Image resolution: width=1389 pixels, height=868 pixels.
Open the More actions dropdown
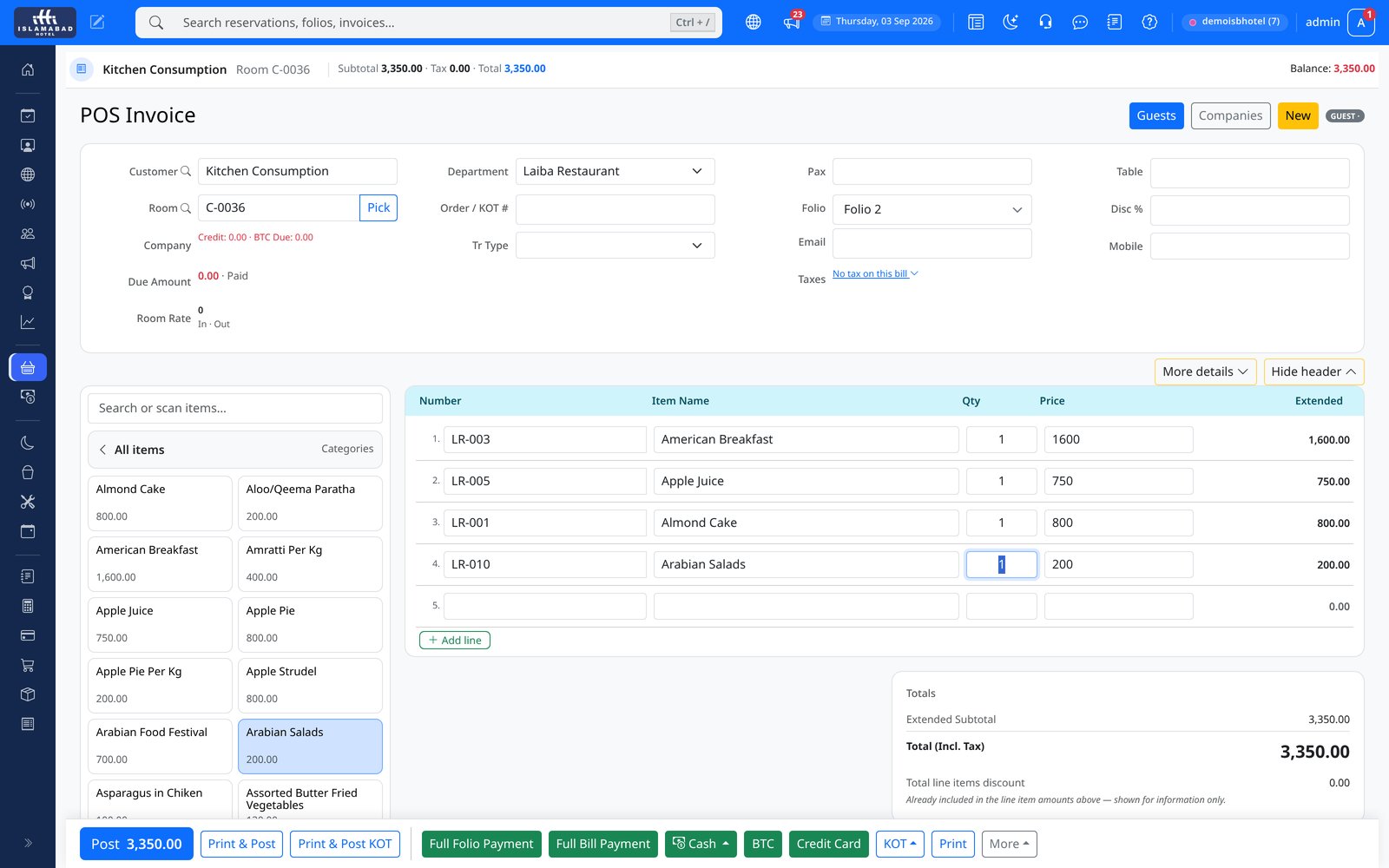pos(1009,844)
